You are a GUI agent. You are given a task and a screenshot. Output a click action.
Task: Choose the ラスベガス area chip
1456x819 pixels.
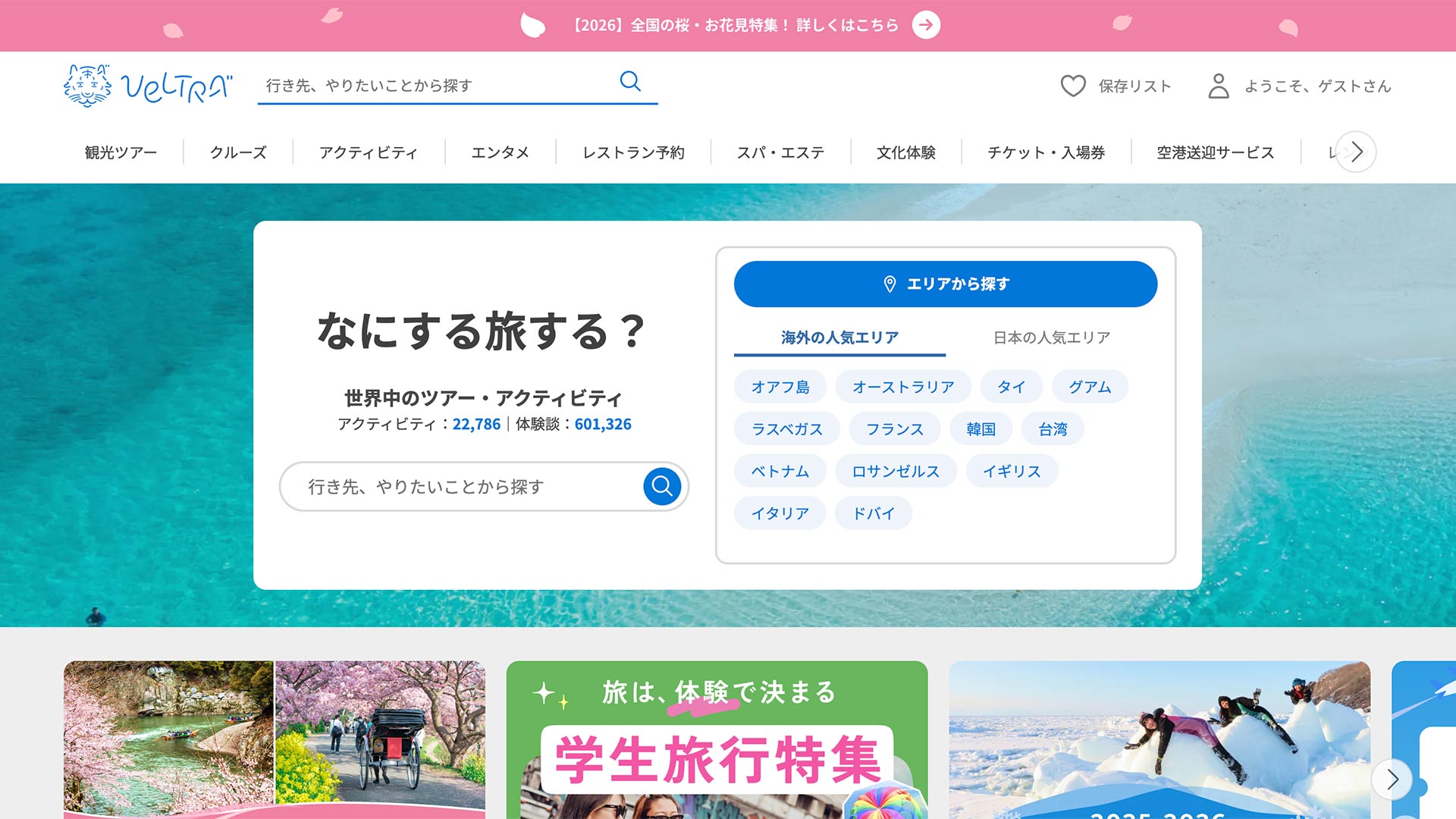786,429
